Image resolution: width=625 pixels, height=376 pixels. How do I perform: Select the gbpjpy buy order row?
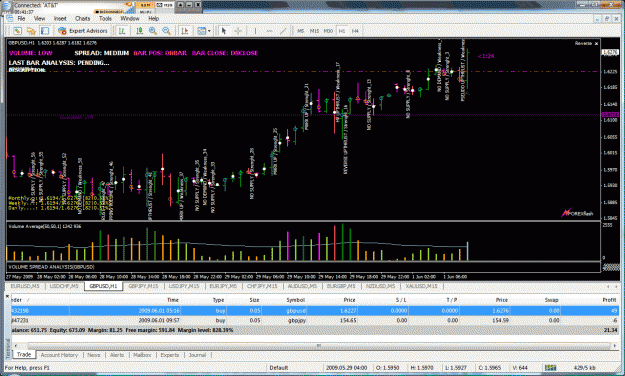point(315,320)
